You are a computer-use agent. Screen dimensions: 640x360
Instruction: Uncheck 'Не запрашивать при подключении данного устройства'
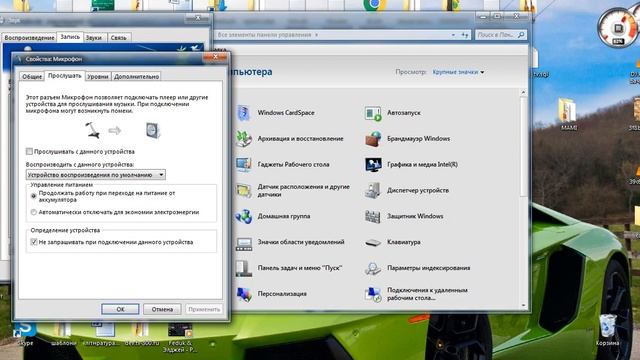(34, 242)
